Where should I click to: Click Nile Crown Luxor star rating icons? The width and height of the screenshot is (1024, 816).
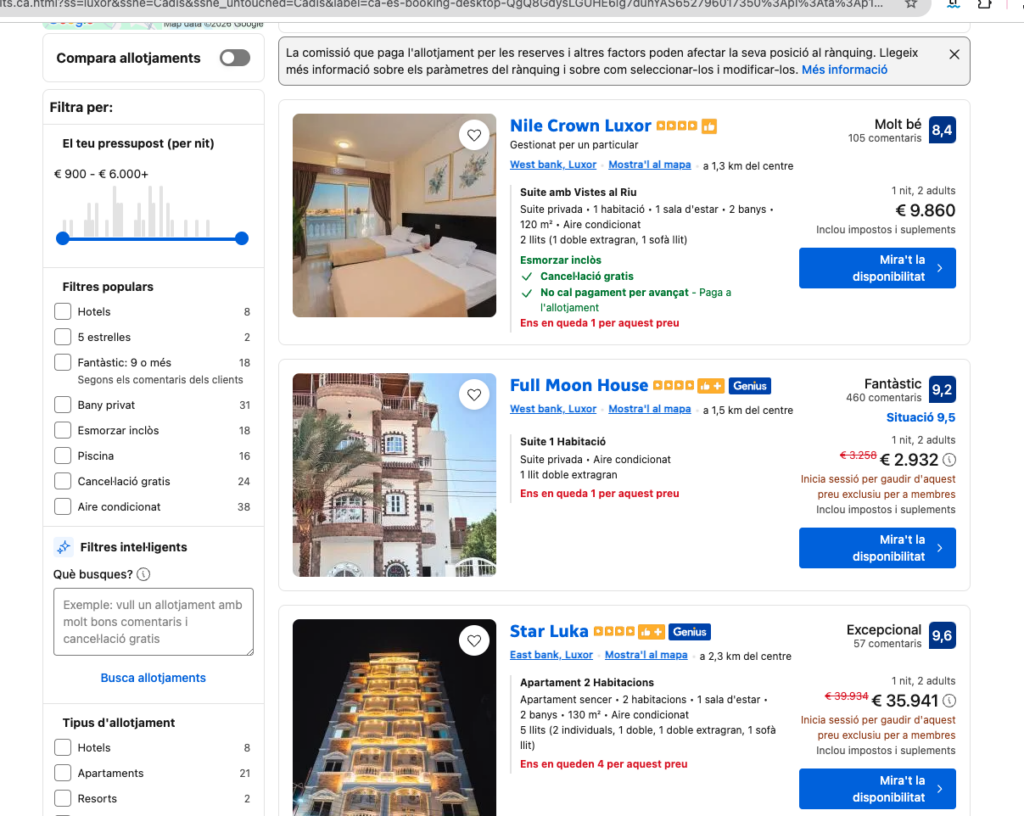coord(677,125)
